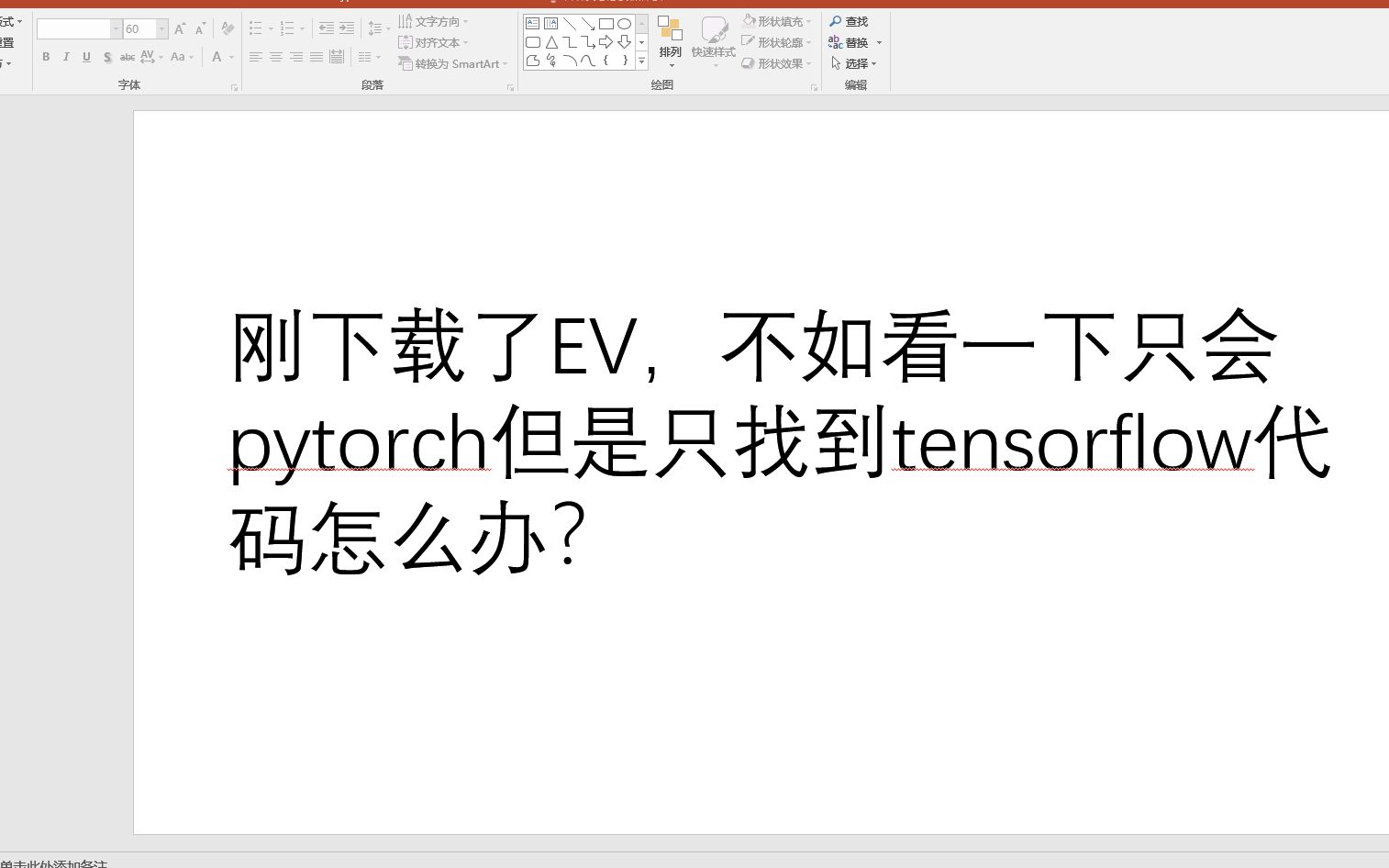1389x868 pixels.
Task: Expand the full shapes gallery
Action: coord(641,61)
